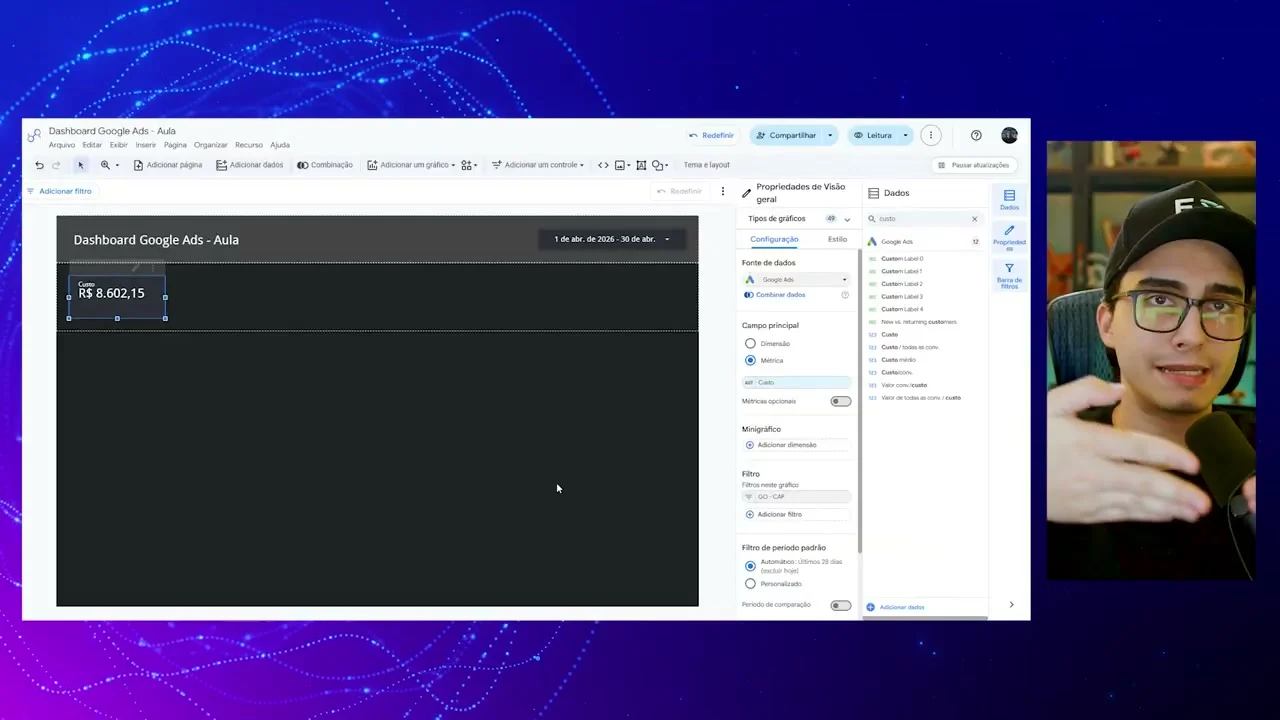The height and width of the screenshot is (720, 1280).
Task: Switch to the Estilo tab
Action: (x=837, y=239)
